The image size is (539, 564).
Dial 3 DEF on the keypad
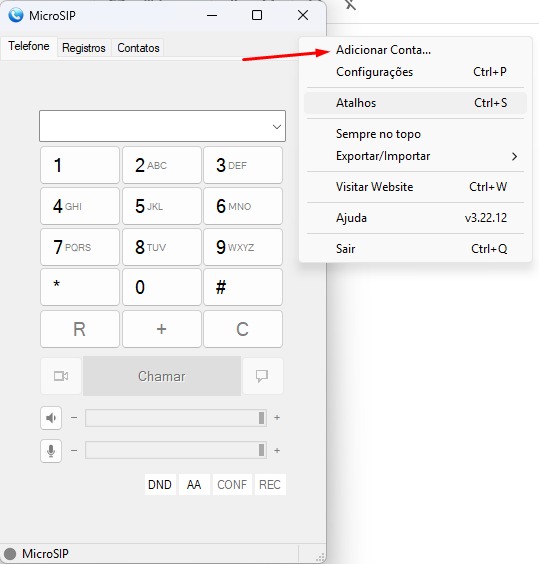[243, 165]
